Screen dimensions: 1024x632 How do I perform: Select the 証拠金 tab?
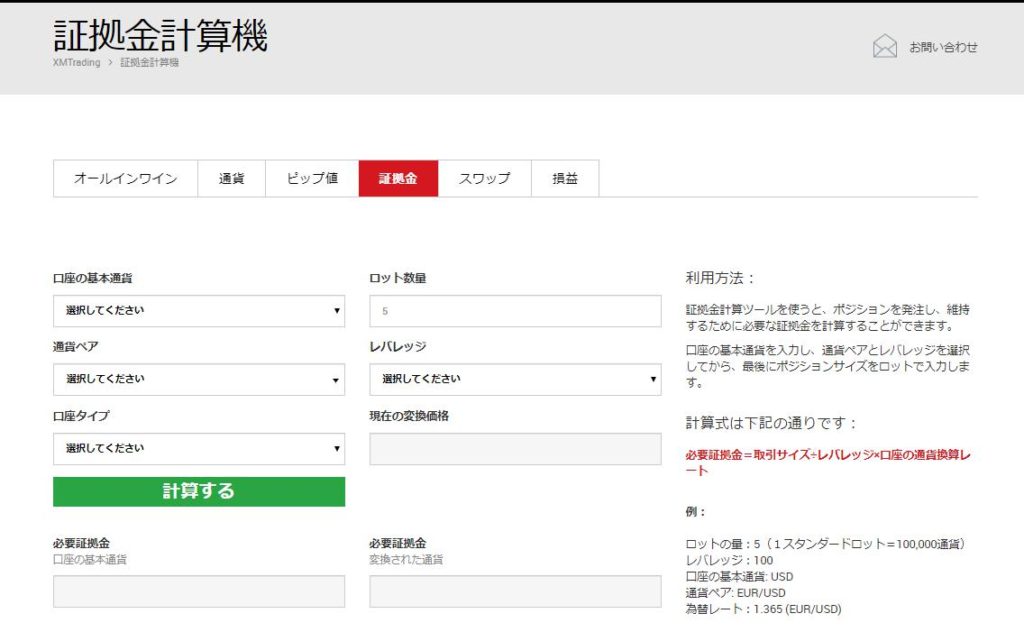click(398, 178)
